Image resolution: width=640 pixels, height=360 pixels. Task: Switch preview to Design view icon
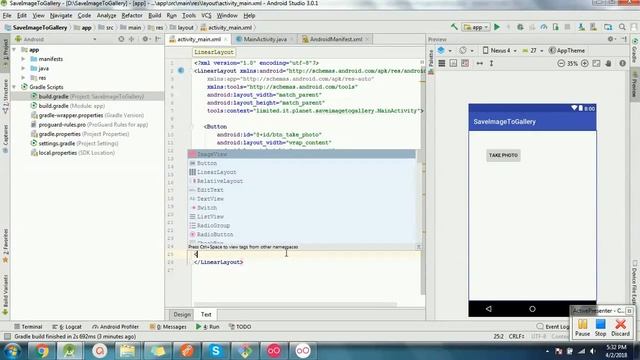click(442, 63)
